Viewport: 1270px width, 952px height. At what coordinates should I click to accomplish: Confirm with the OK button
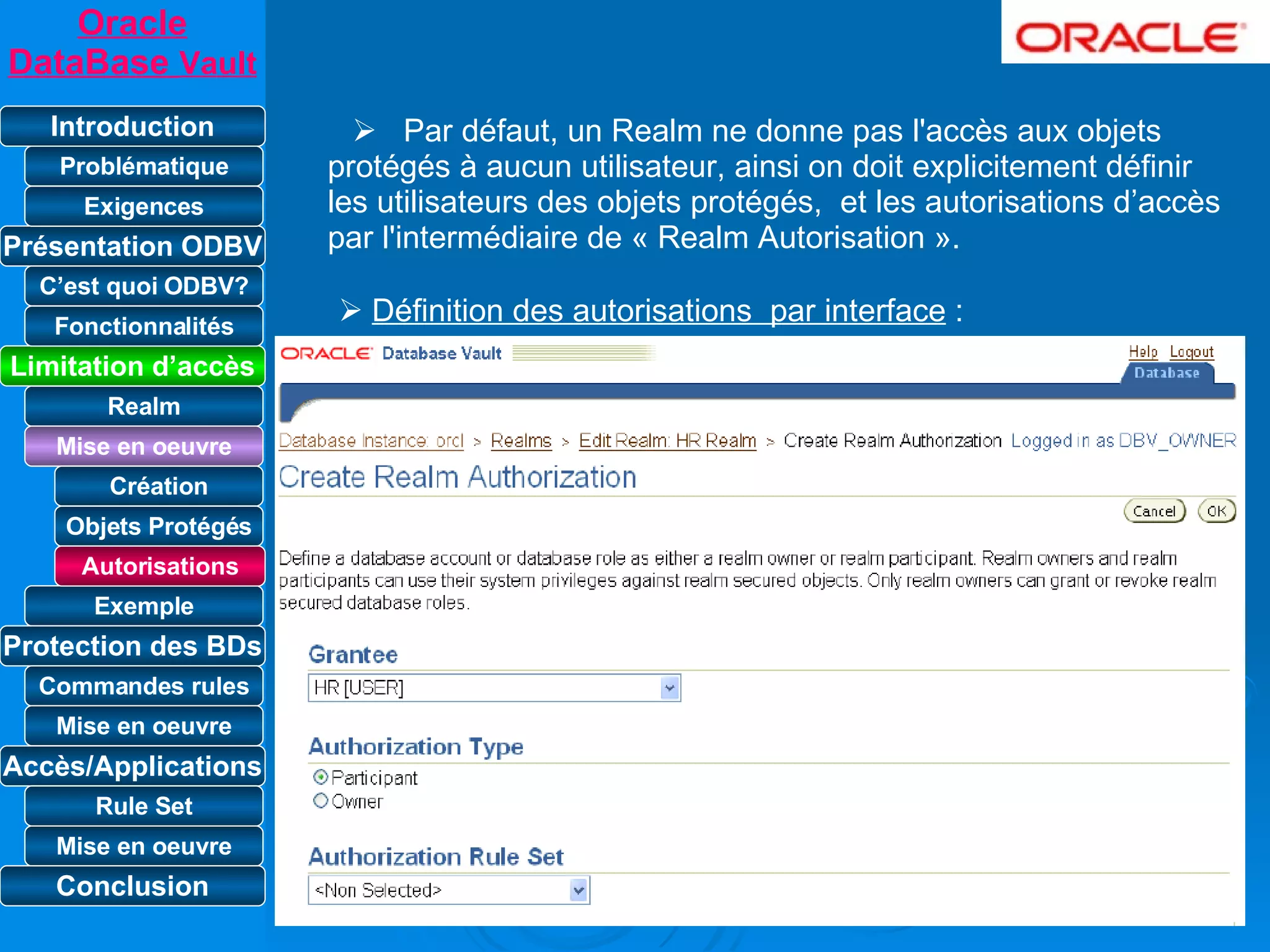pyautogui.click(x=1217, y=511)
